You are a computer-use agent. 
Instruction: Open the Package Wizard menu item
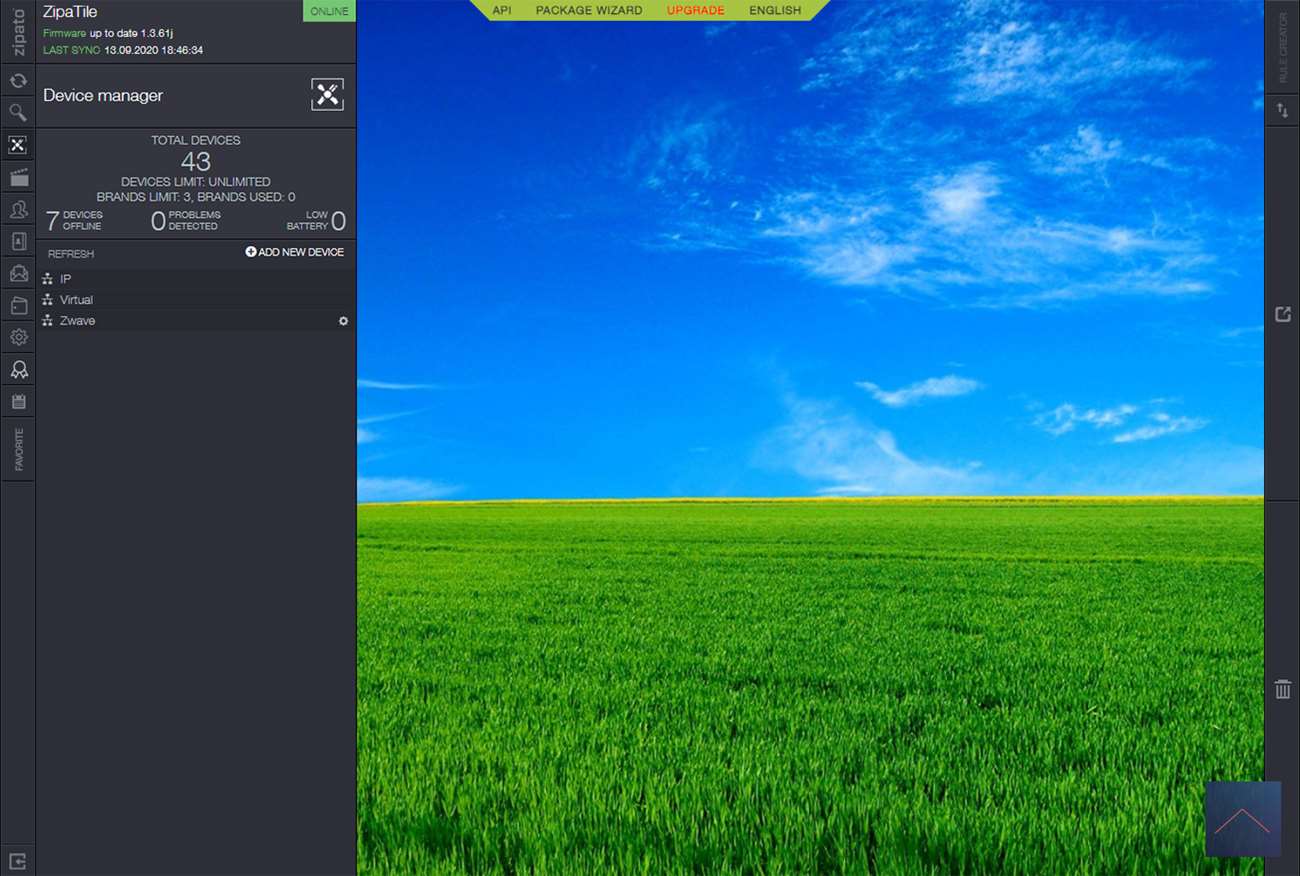coord(589,10)
